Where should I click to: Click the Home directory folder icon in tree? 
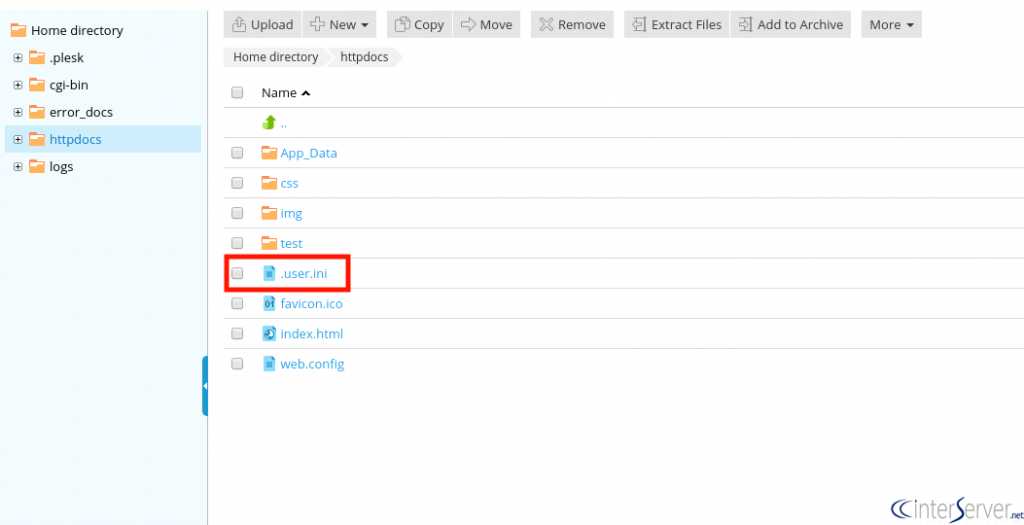(x=19, y=30)
